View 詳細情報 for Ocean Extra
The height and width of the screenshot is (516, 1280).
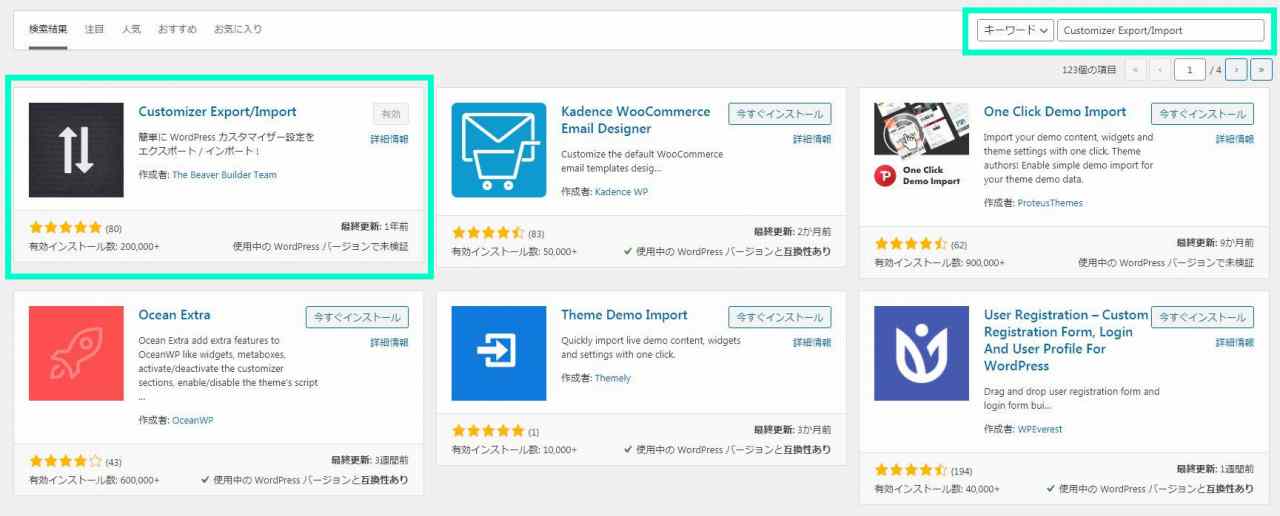pos(389,342)
